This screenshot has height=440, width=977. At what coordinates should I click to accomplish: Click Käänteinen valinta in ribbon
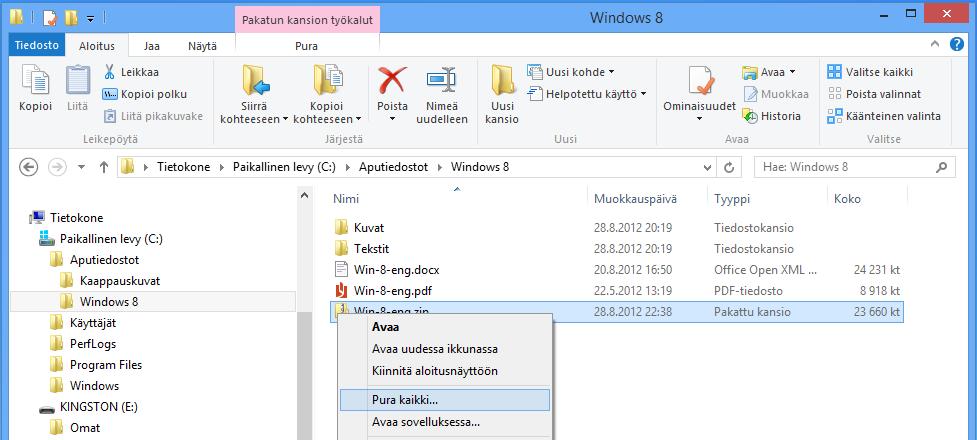(884, 116)
